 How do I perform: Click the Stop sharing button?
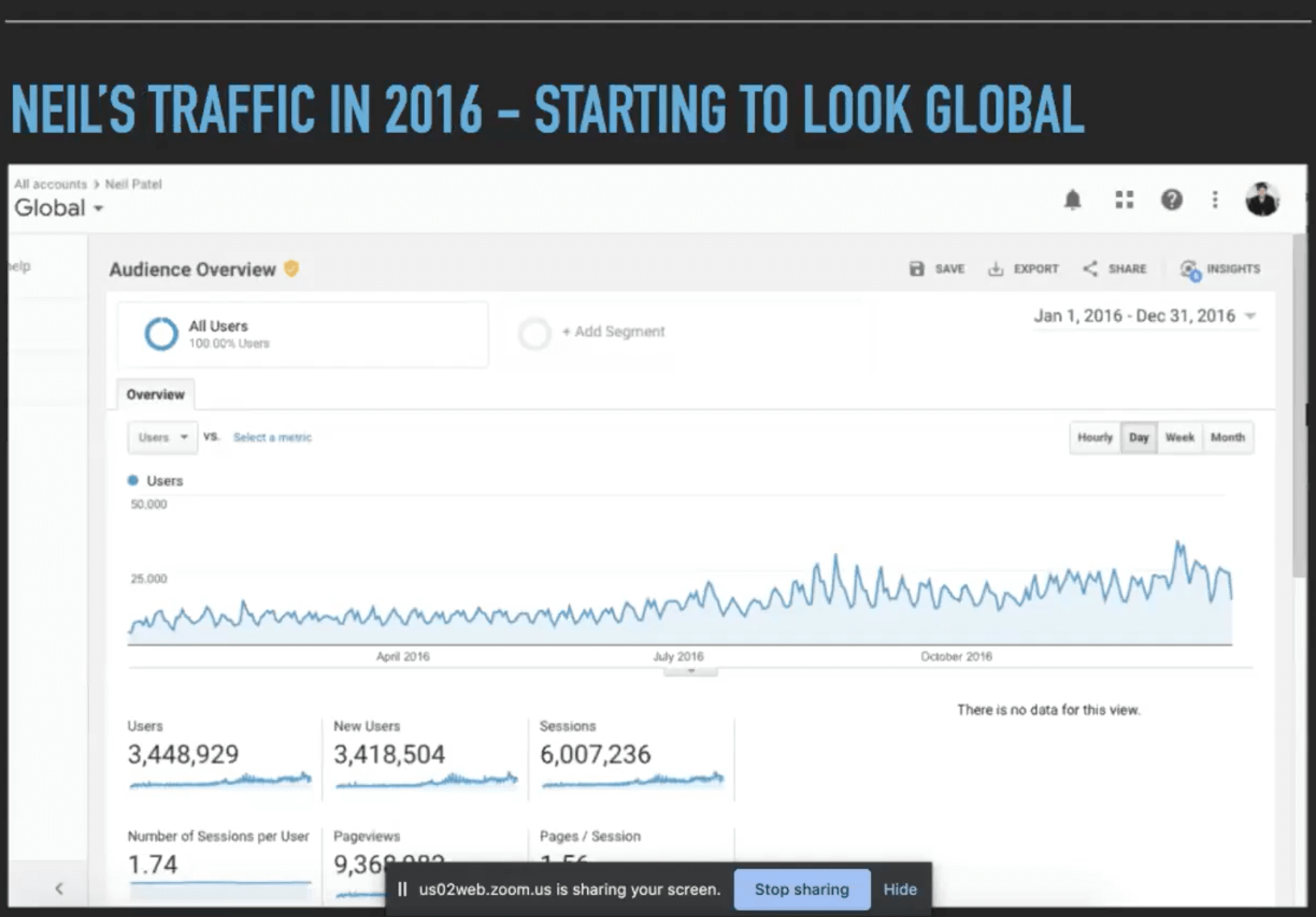pos(802,889)
